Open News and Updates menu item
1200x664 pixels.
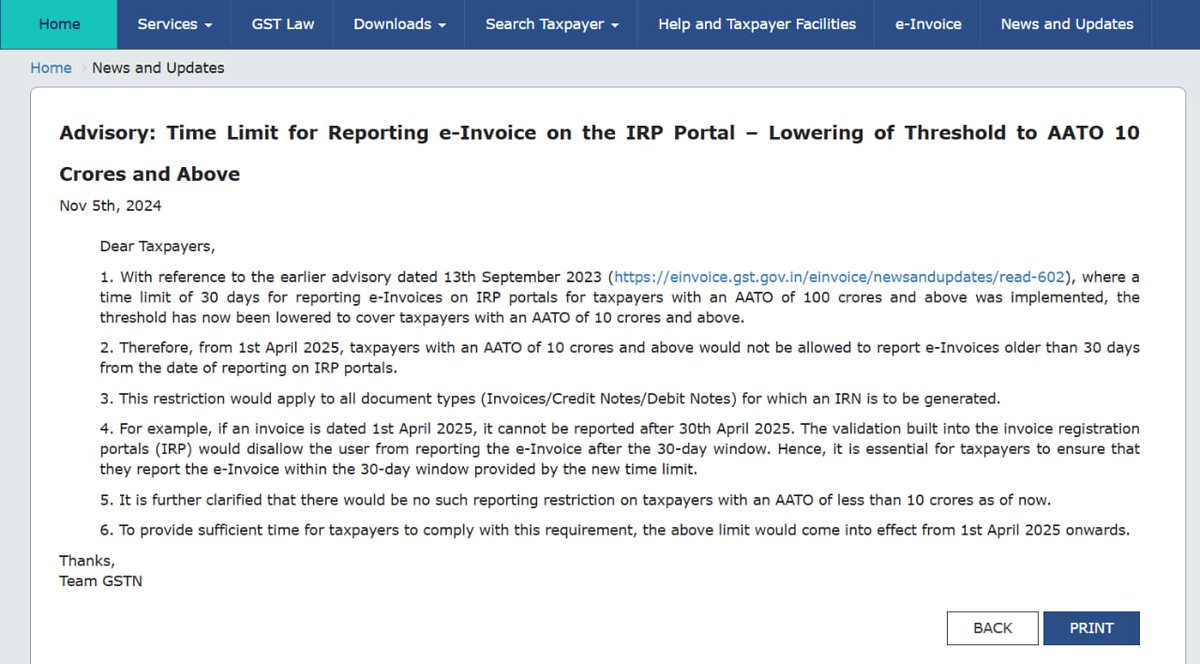pyautogui.click(x=1067, y=24)
